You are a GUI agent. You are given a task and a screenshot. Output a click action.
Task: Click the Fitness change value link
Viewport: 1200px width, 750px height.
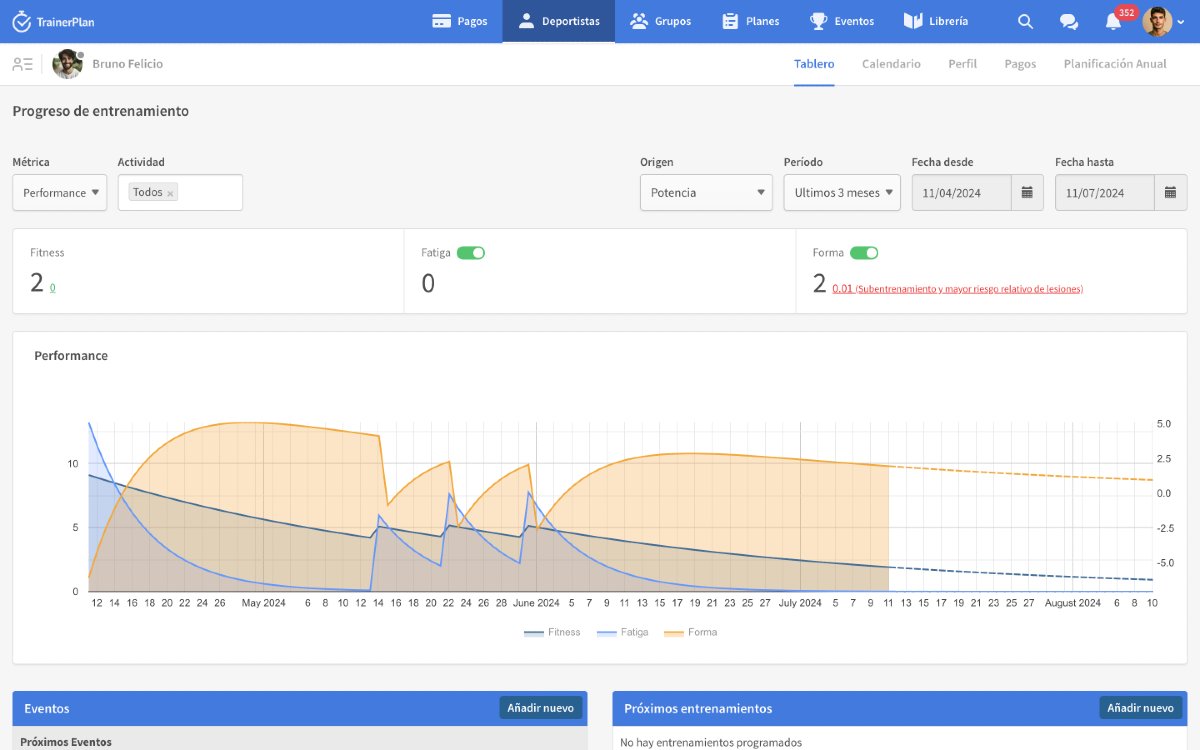(x=53, y=288)
